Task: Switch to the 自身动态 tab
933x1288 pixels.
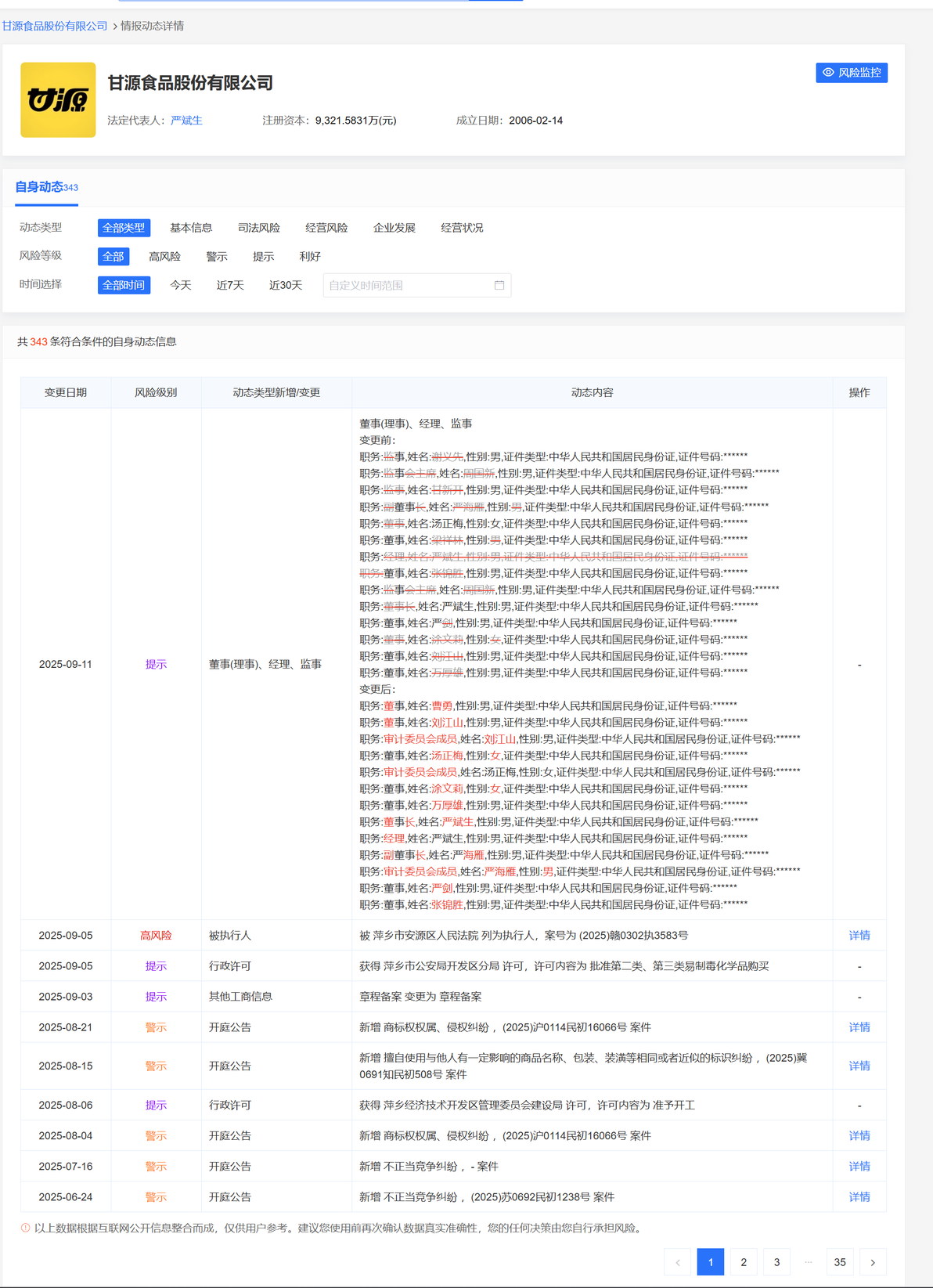Action: [46, 187]
